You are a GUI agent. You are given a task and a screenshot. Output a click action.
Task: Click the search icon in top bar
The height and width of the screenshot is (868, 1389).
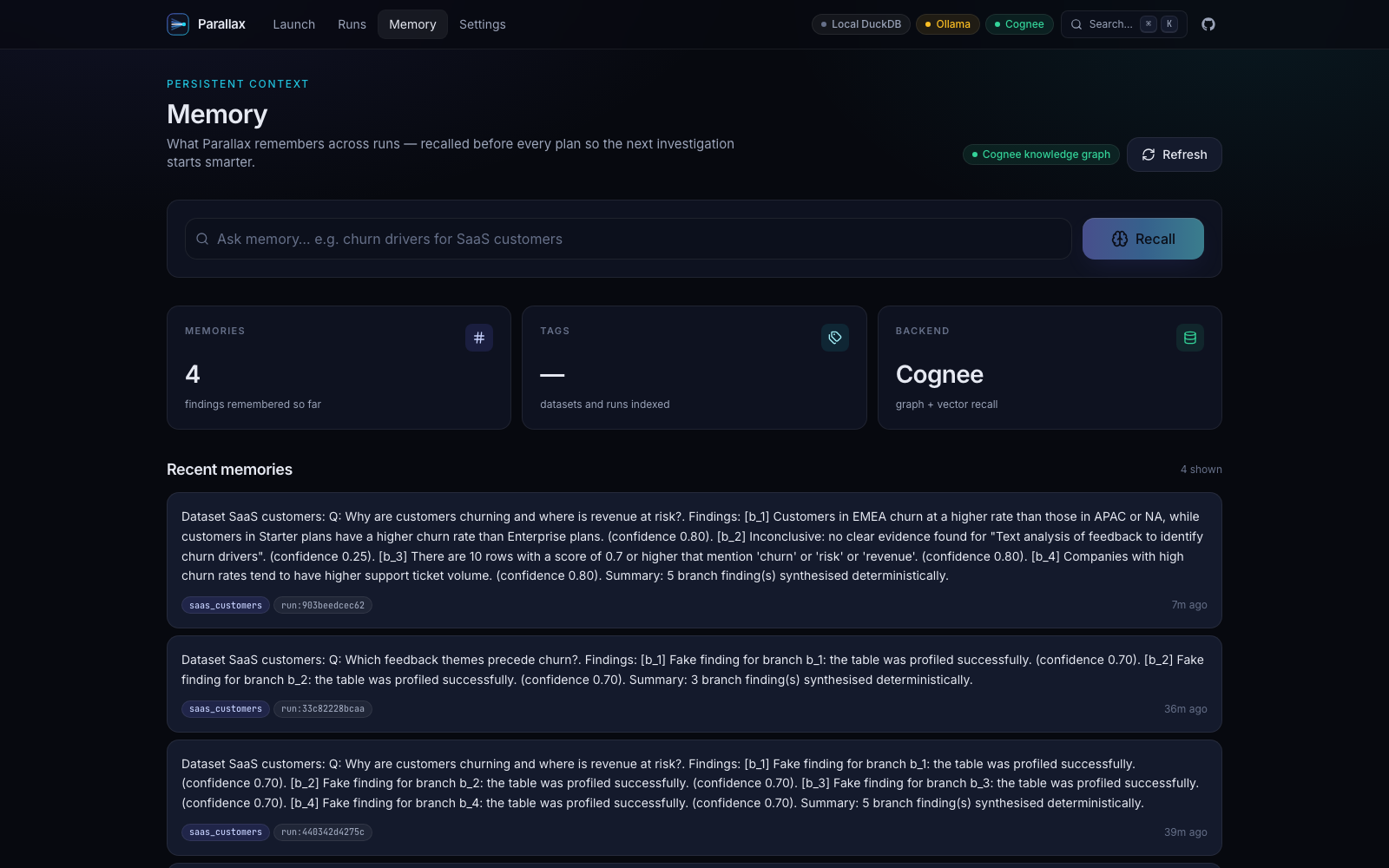coord(1076,24)
